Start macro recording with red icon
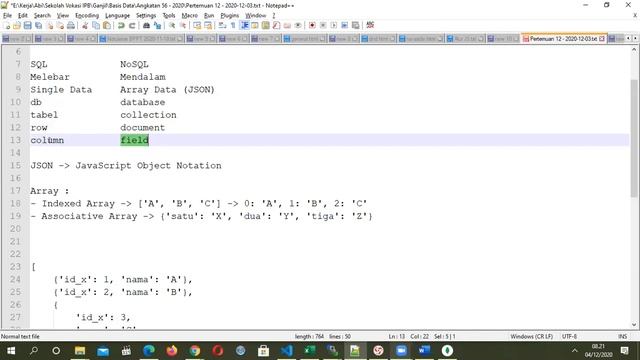The width and height of the screenshot is (640, 360). coord(312,25)
